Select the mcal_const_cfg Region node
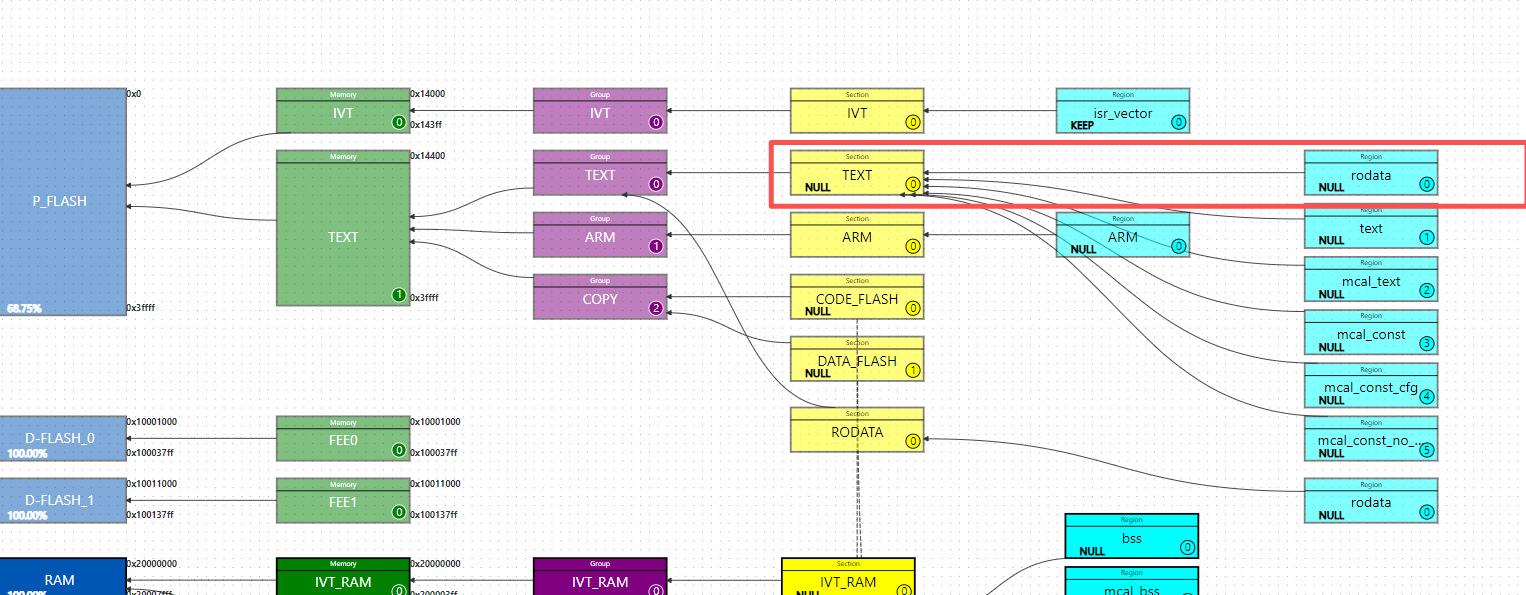Viewport: 1526px width, 595px height. point(1371,385)
